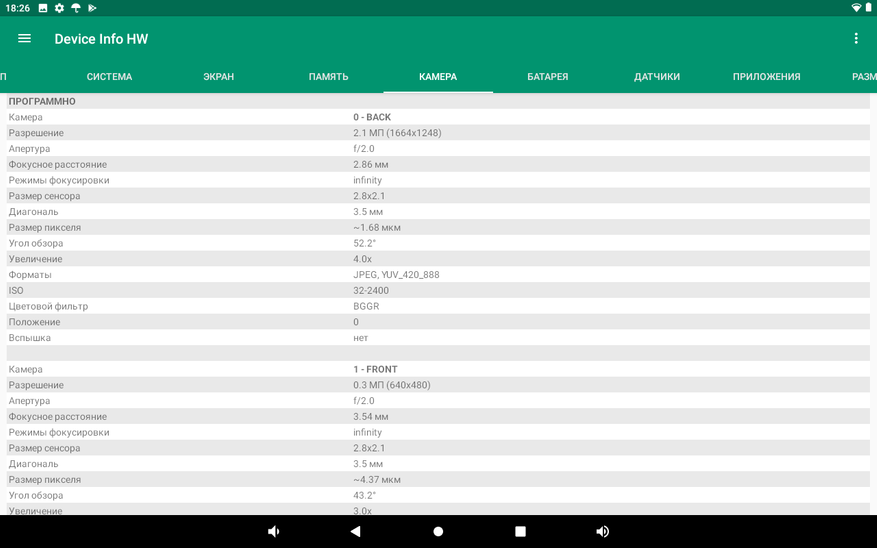Tap the Wi-Fi status icon

pos(856,8)
